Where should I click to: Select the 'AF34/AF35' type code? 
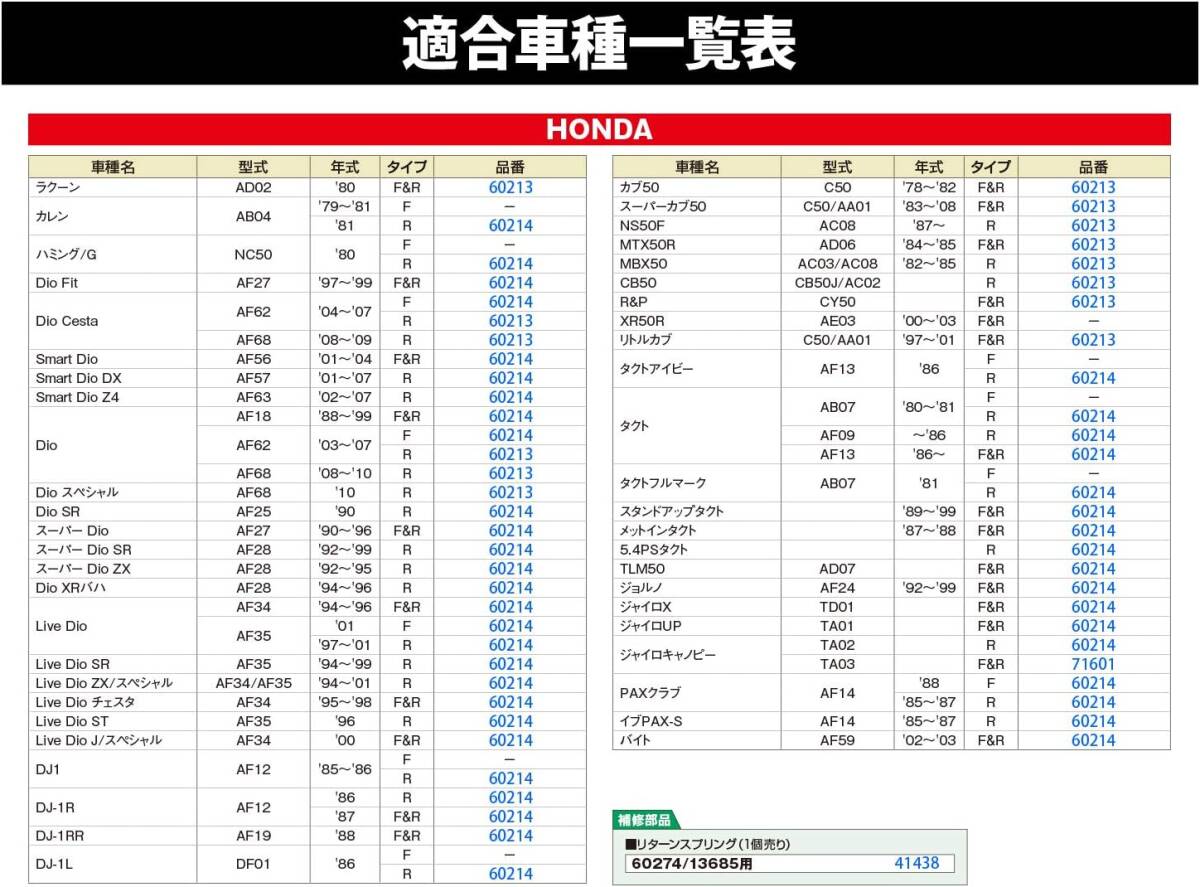[253, 683]
